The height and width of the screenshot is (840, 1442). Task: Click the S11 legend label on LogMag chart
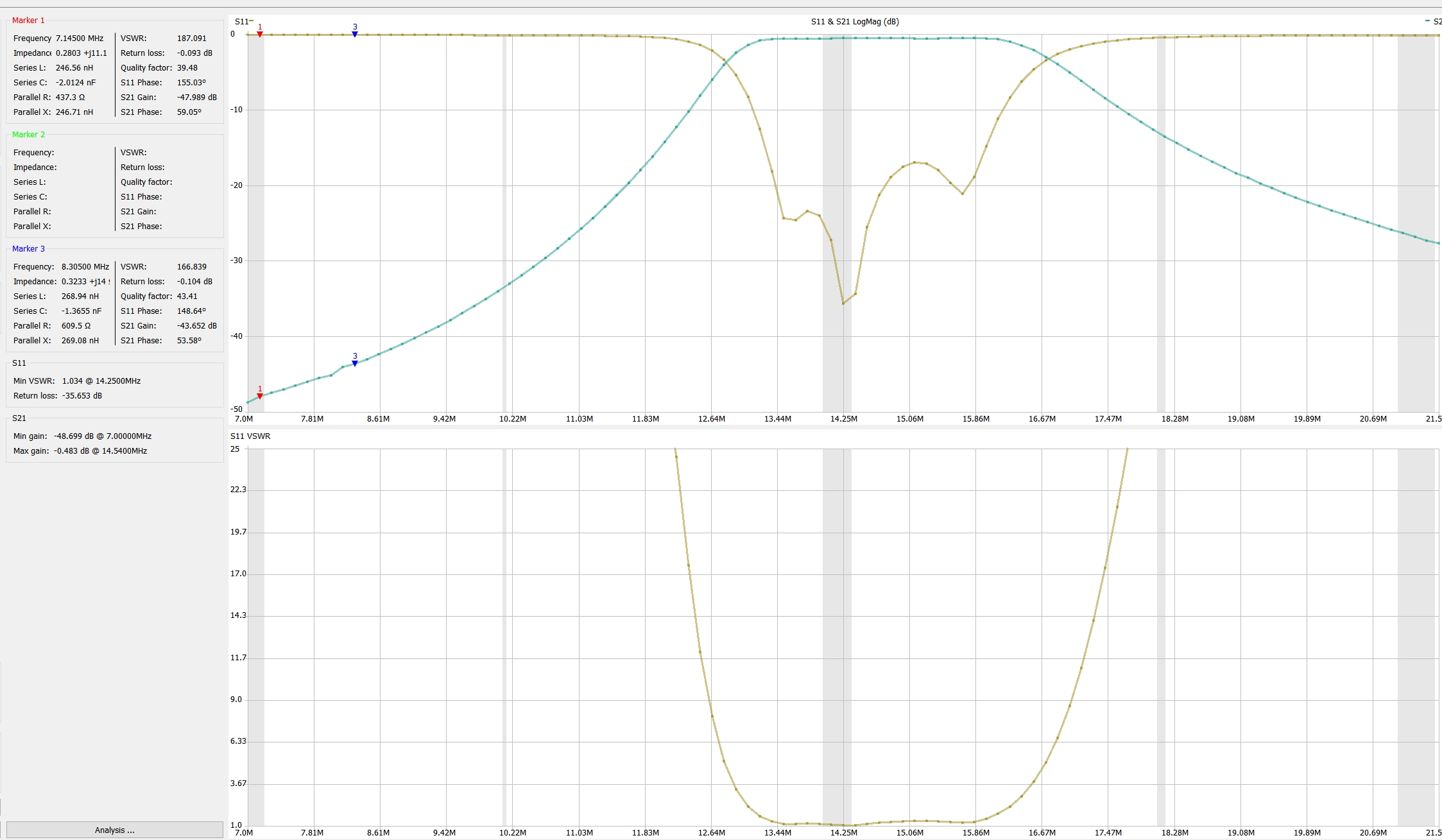[x=241, y=22]
